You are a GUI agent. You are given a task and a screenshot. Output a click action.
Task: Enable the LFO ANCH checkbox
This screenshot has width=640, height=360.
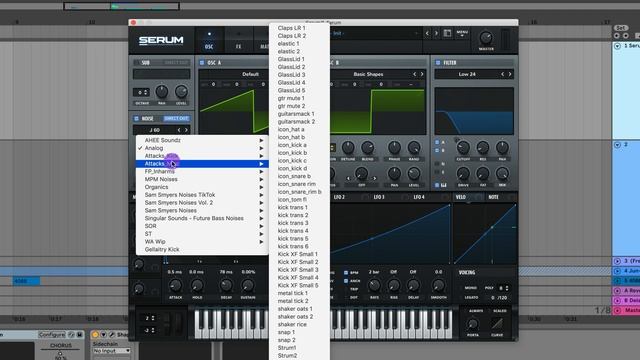(x=346, y=281)
